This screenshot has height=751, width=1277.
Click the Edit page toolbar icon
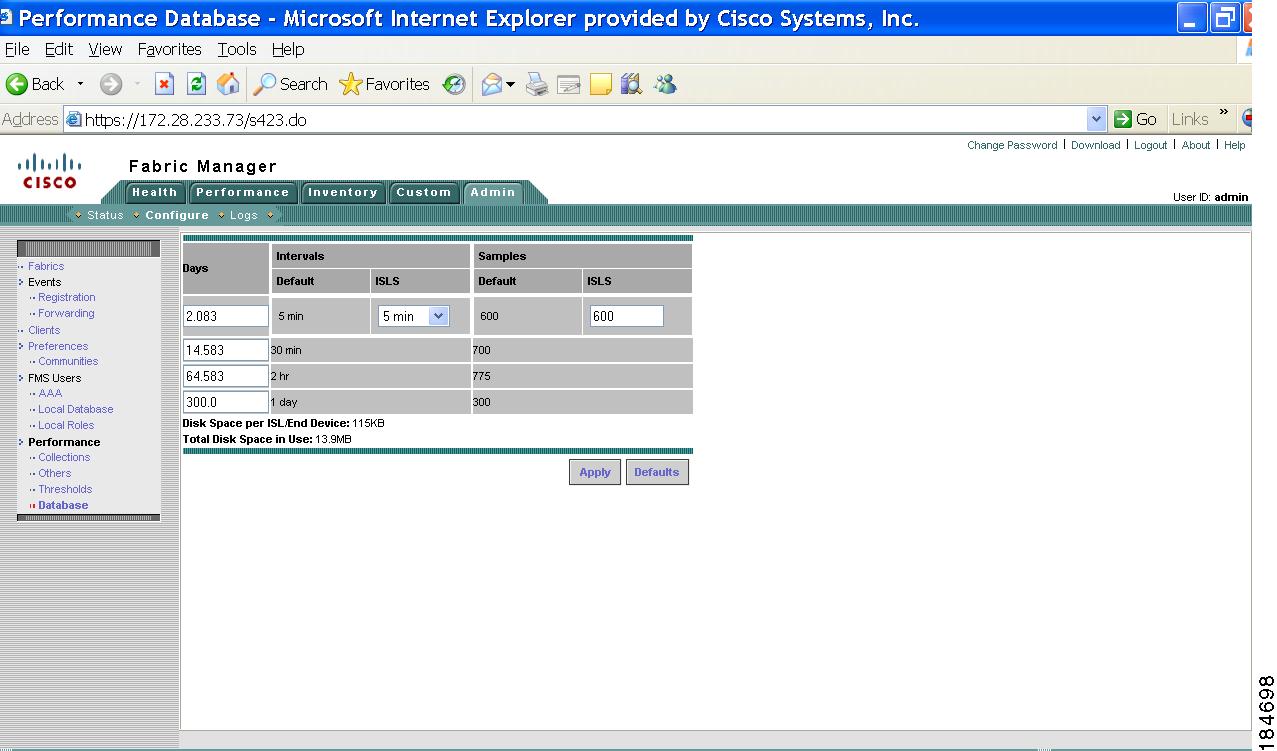point(569,85)
